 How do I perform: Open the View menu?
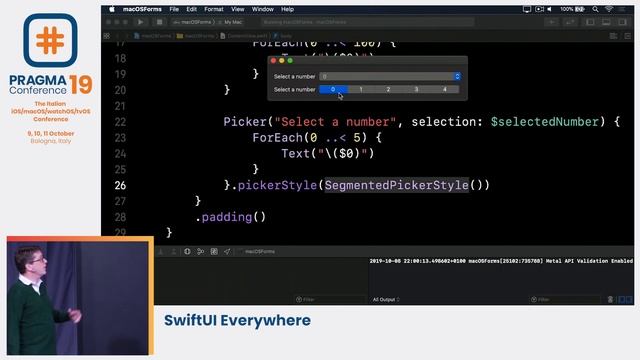(x=238, y=9)
